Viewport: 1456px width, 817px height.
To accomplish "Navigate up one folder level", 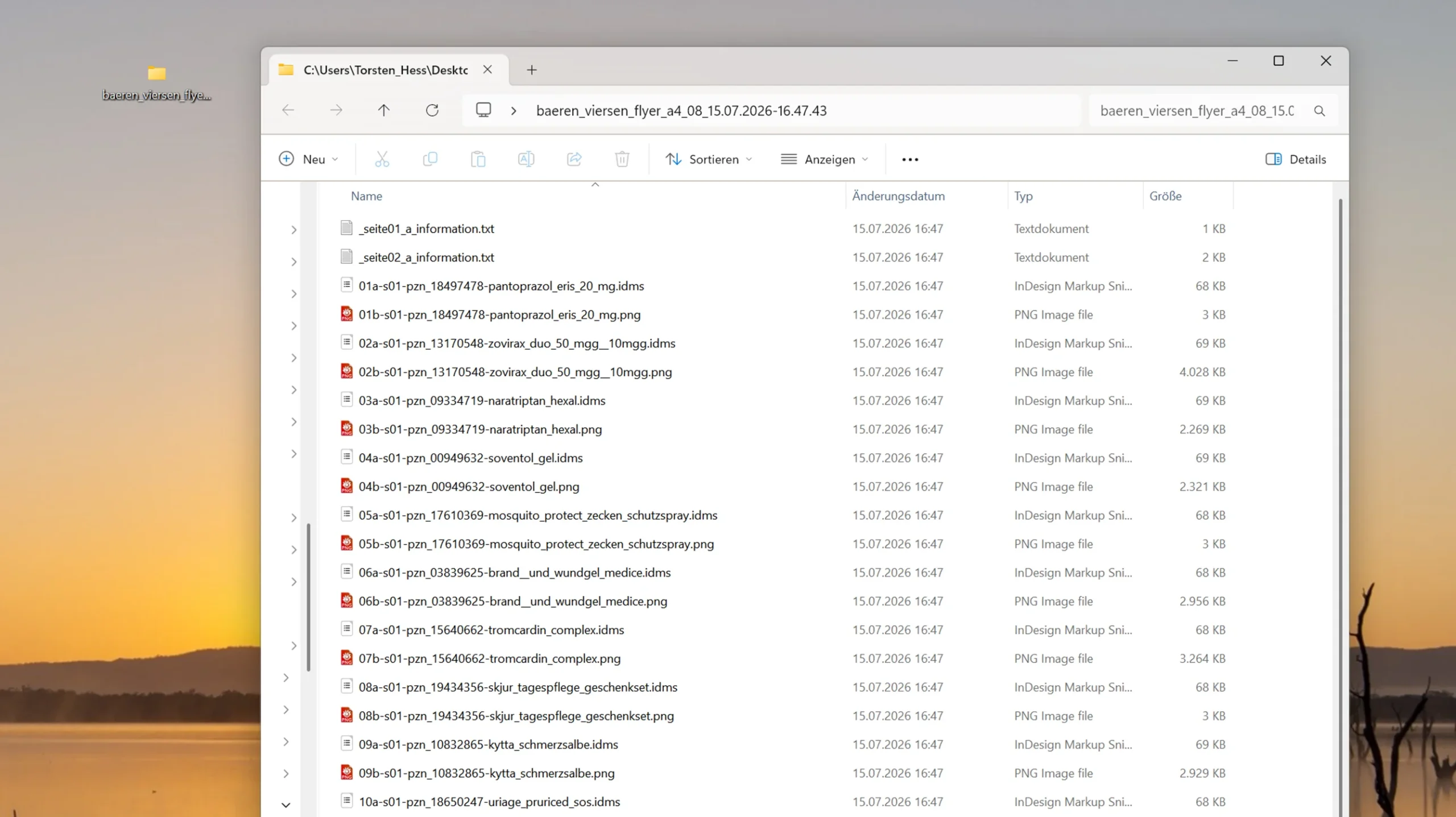I will click(384, 110).
